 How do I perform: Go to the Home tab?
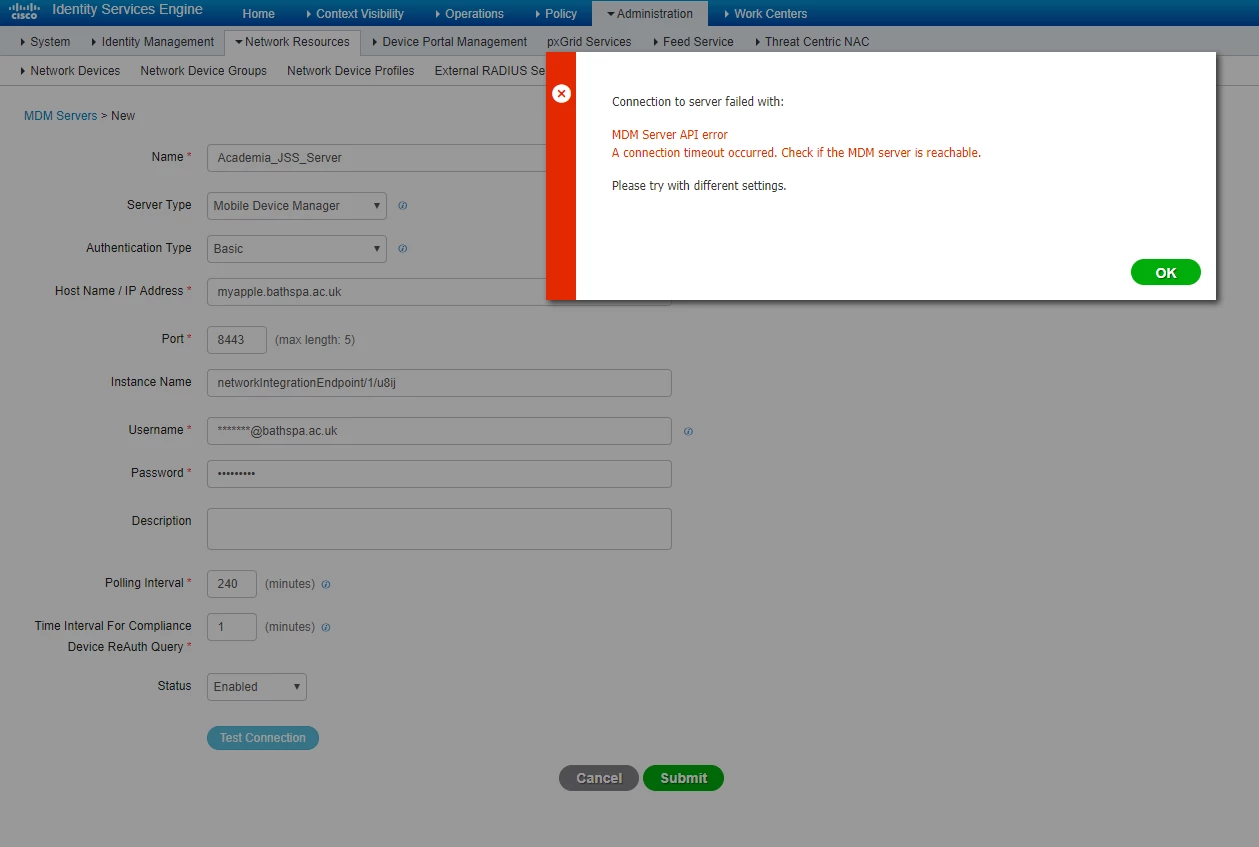tap(259, 14)
